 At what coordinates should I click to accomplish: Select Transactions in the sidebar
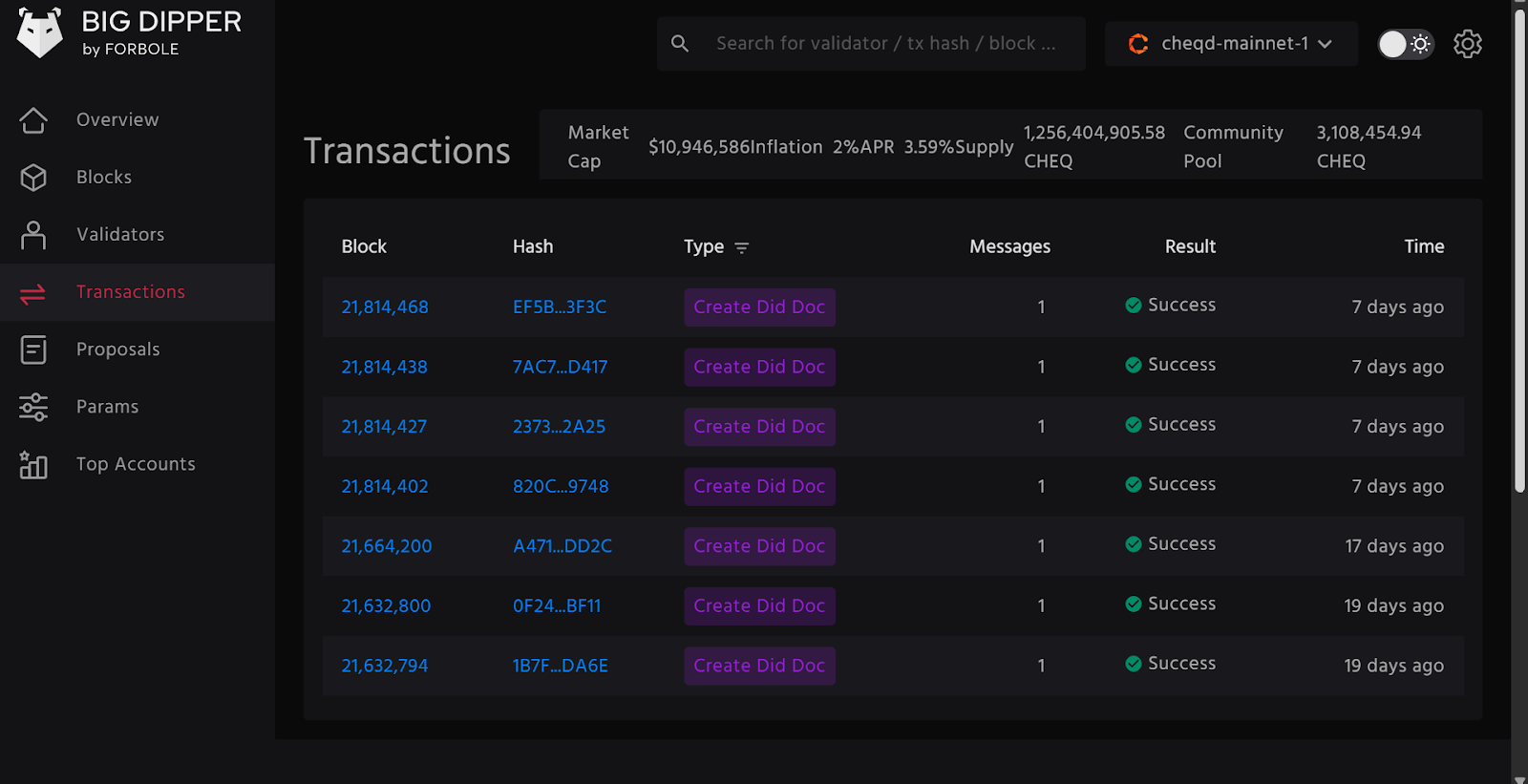[x=131, y=292]
